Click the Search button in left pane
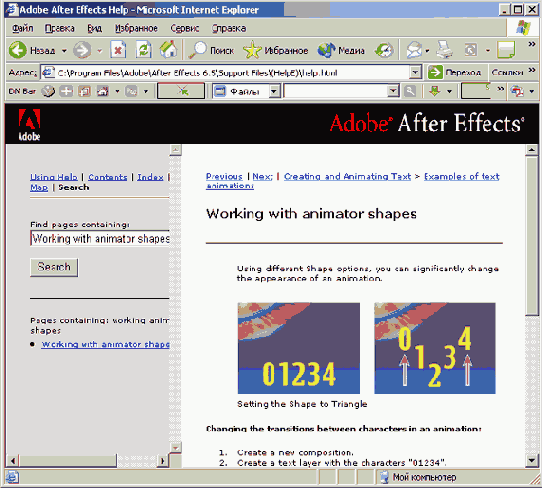The image size is (542, 488). [54, 267]
